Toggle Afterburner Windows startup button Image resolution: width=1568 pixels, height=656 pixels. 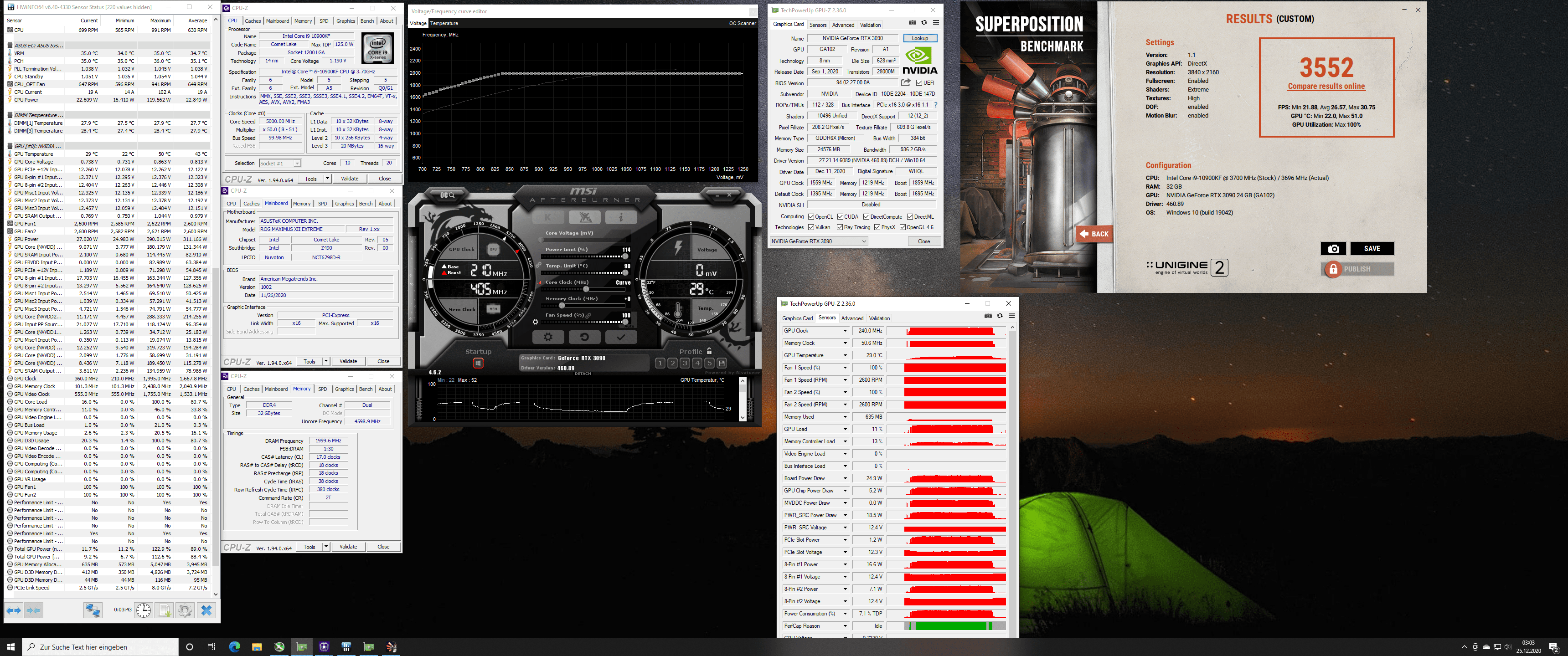(479, 363)
